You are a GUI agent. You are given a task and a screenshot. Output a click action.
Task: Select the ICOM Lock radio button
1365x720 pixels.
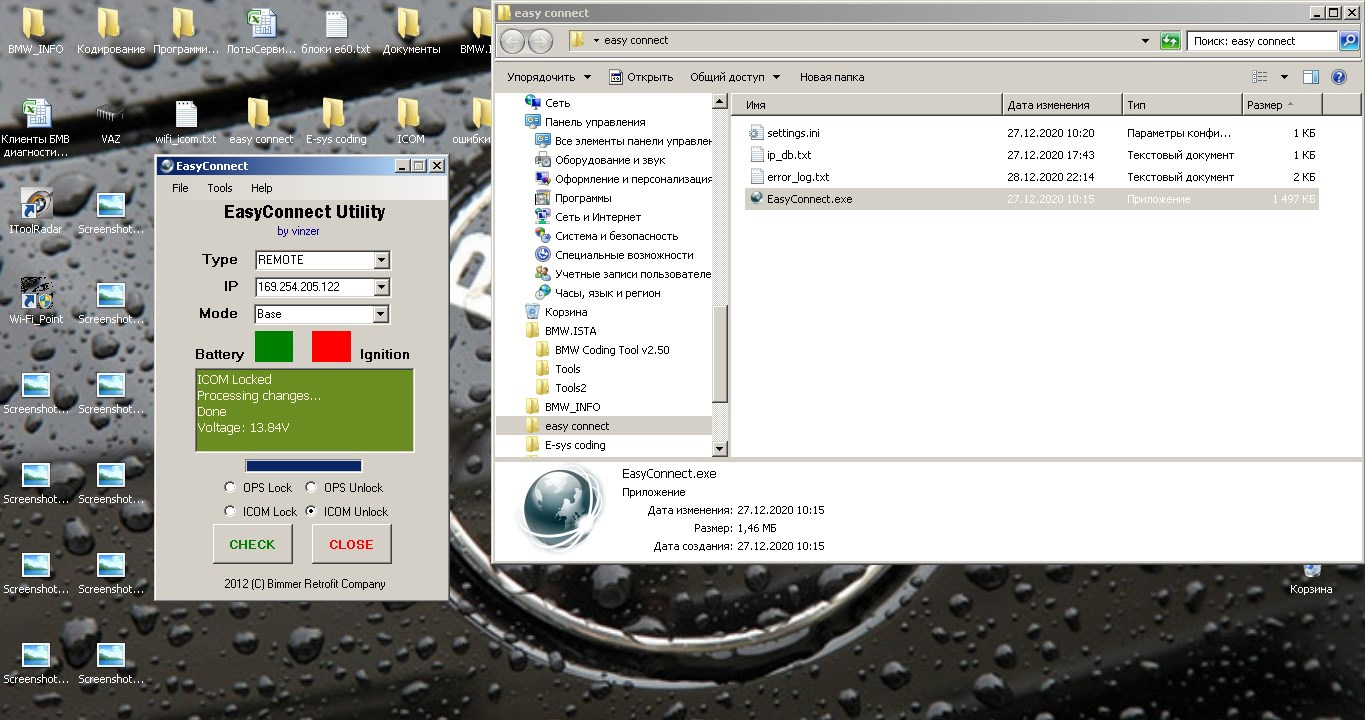click(231, 511)
